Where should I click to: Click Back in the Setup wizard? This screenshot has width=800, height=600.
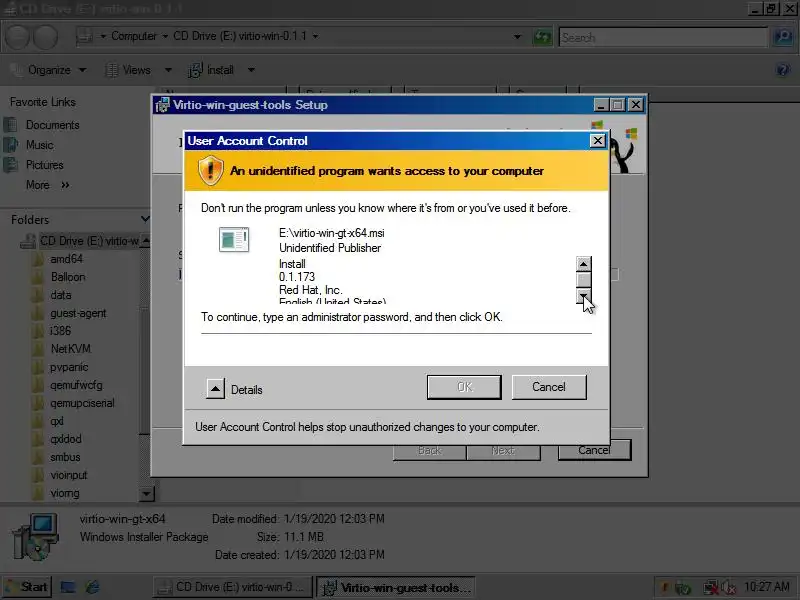click(x=430, y=451)
